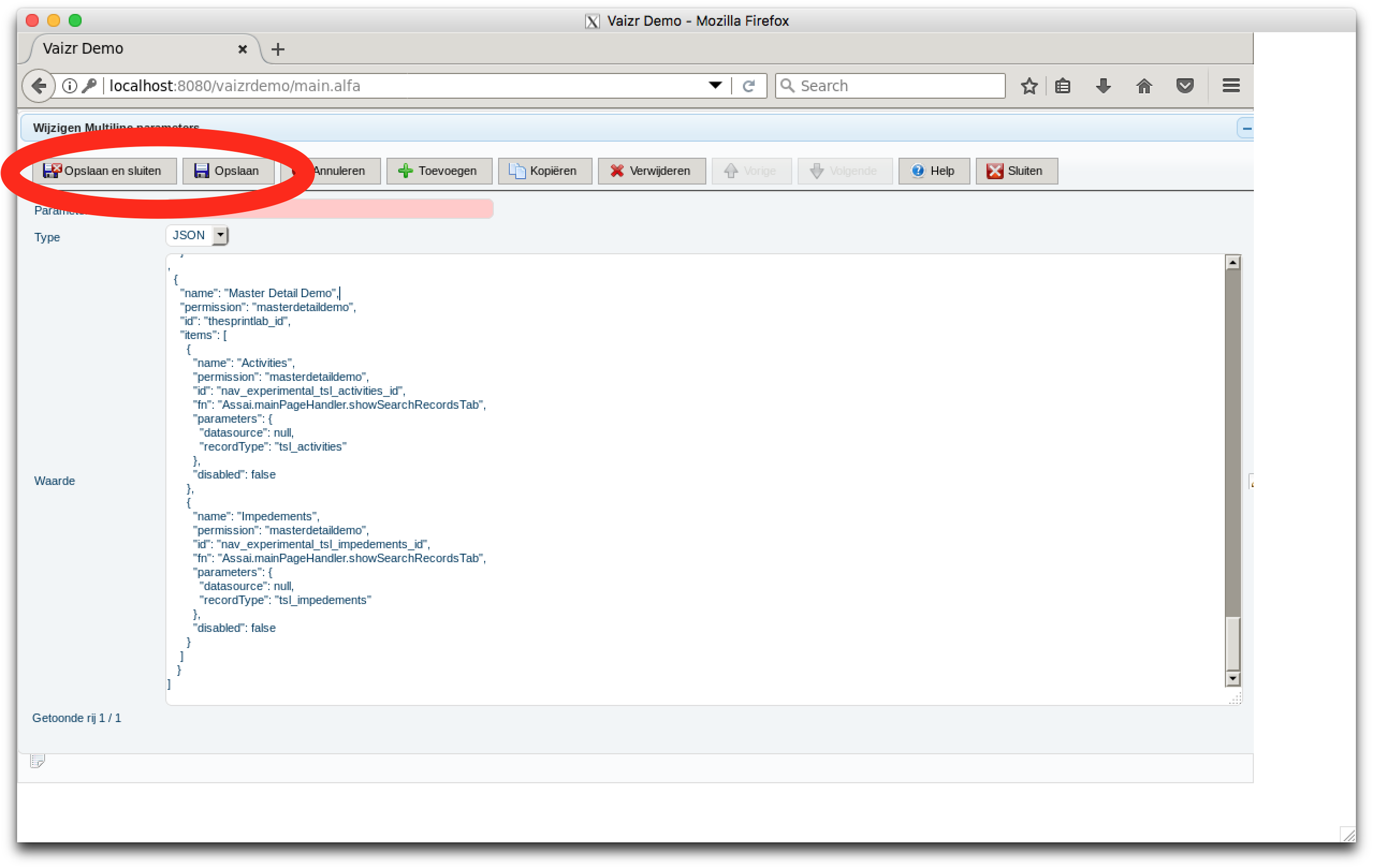Screen dimensions: 1373x868
Task: Click the Waarde field label
Action: [55, 481]
